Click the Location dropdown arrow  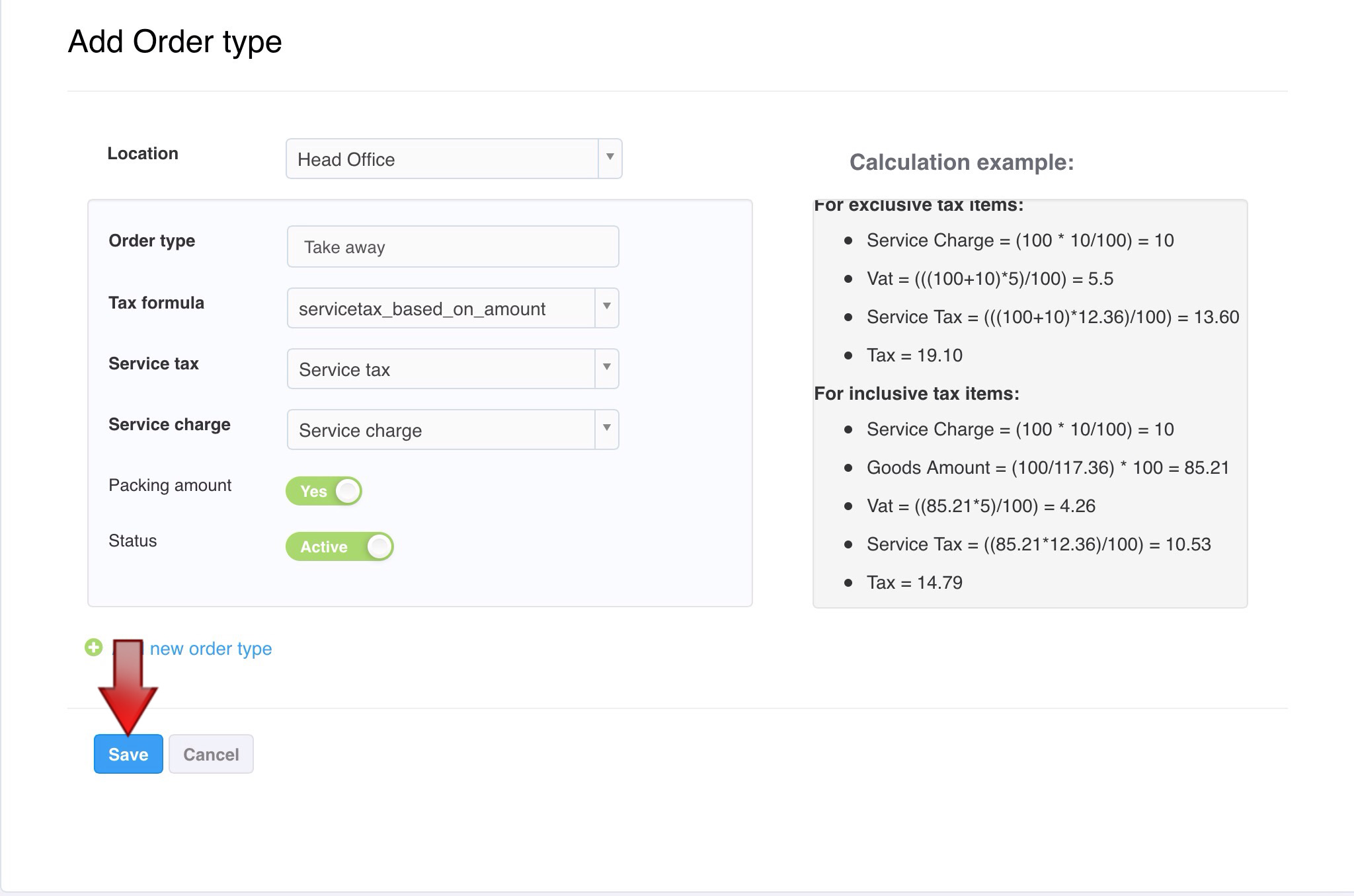tap(610, 158)
